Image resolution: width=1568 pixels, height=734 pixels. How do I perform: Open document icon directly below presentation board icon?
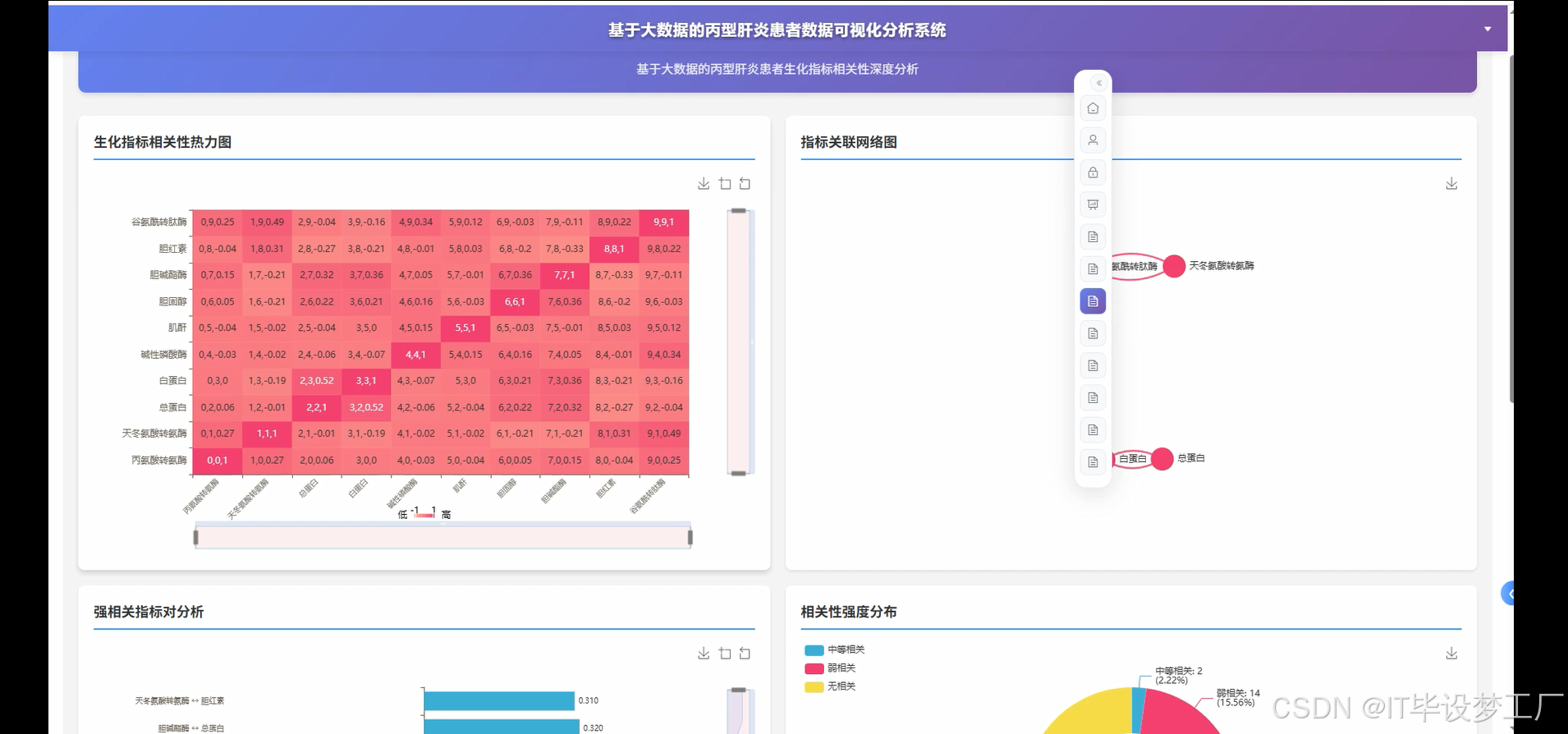coord(1093,236)
